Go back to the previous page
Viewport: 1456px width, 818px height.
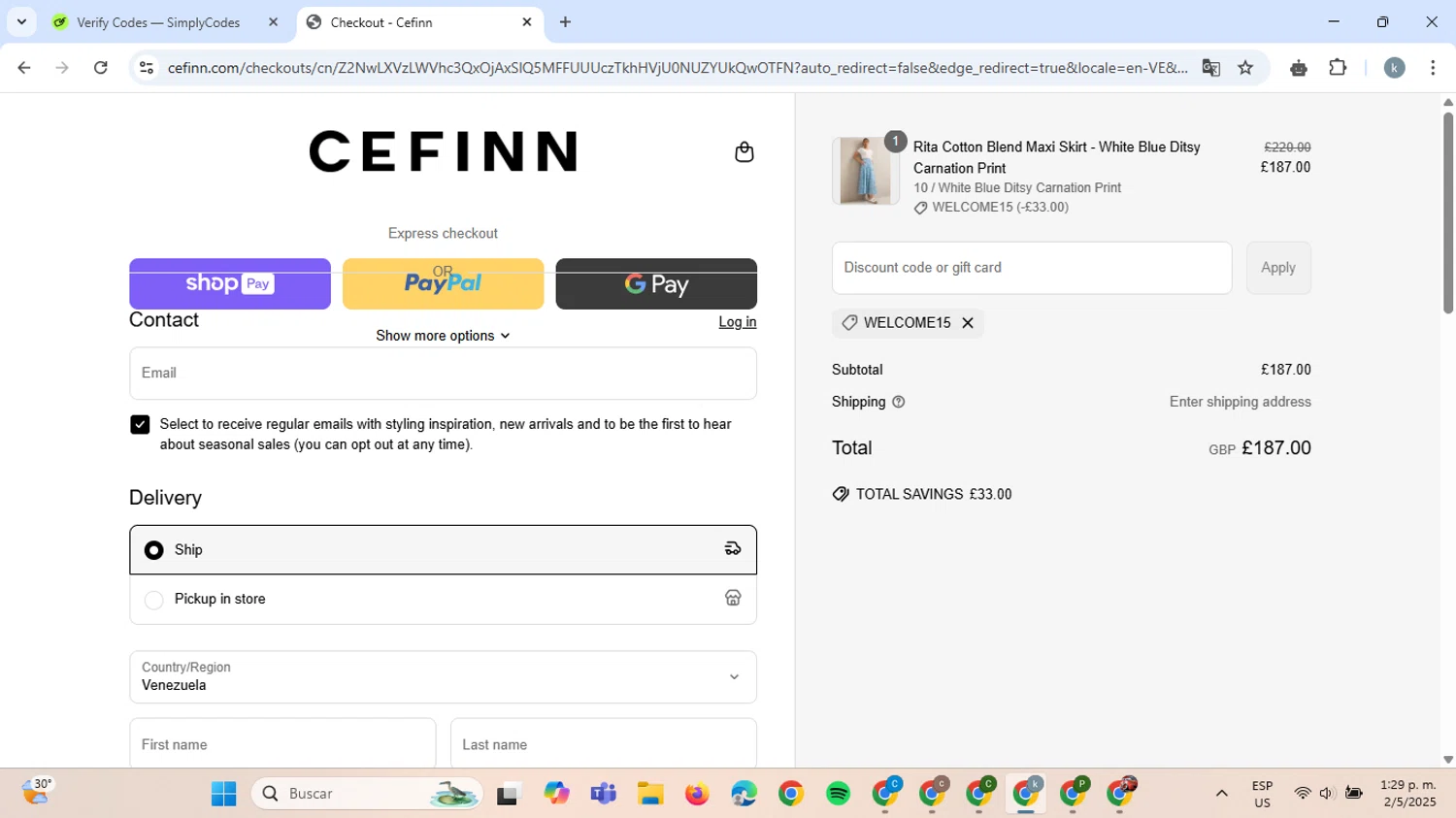[24, 68]
